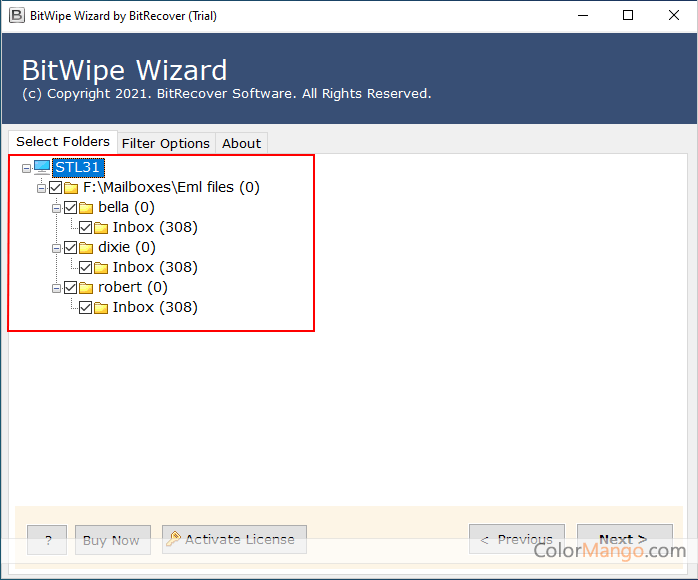Select 'Inbox (308)' under robert
This screenshot has height=580, width=698.
(155, 308)
